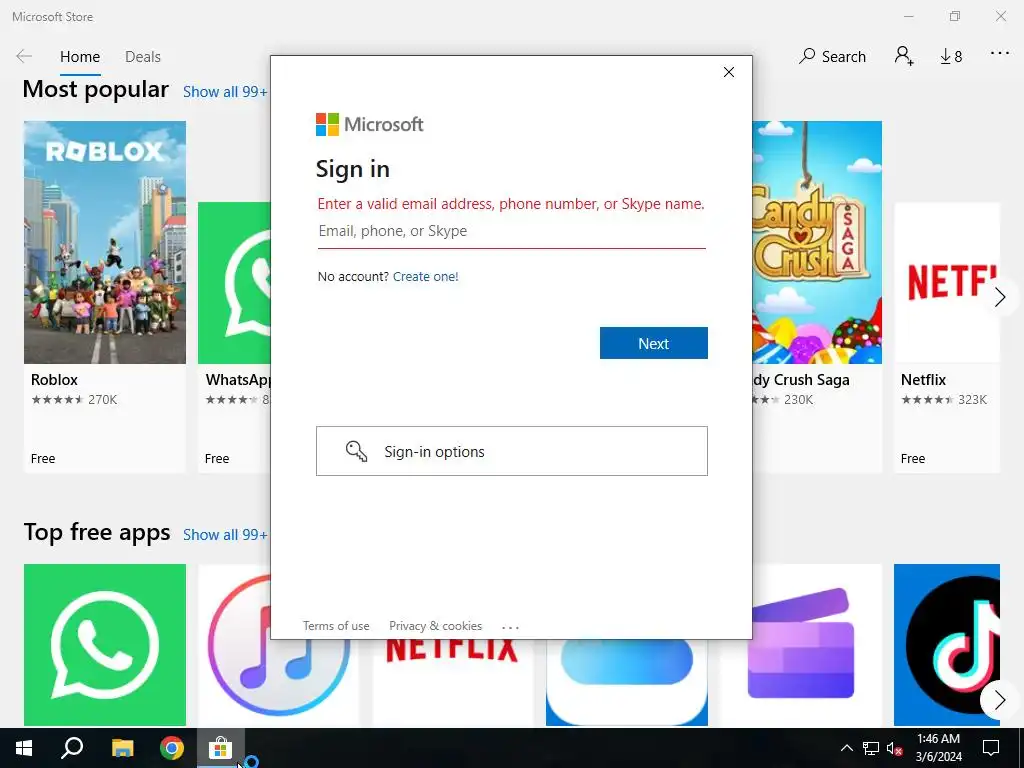Switch to the Home tab
This screenshot has width=1024, height=768.
click(80, 57)
